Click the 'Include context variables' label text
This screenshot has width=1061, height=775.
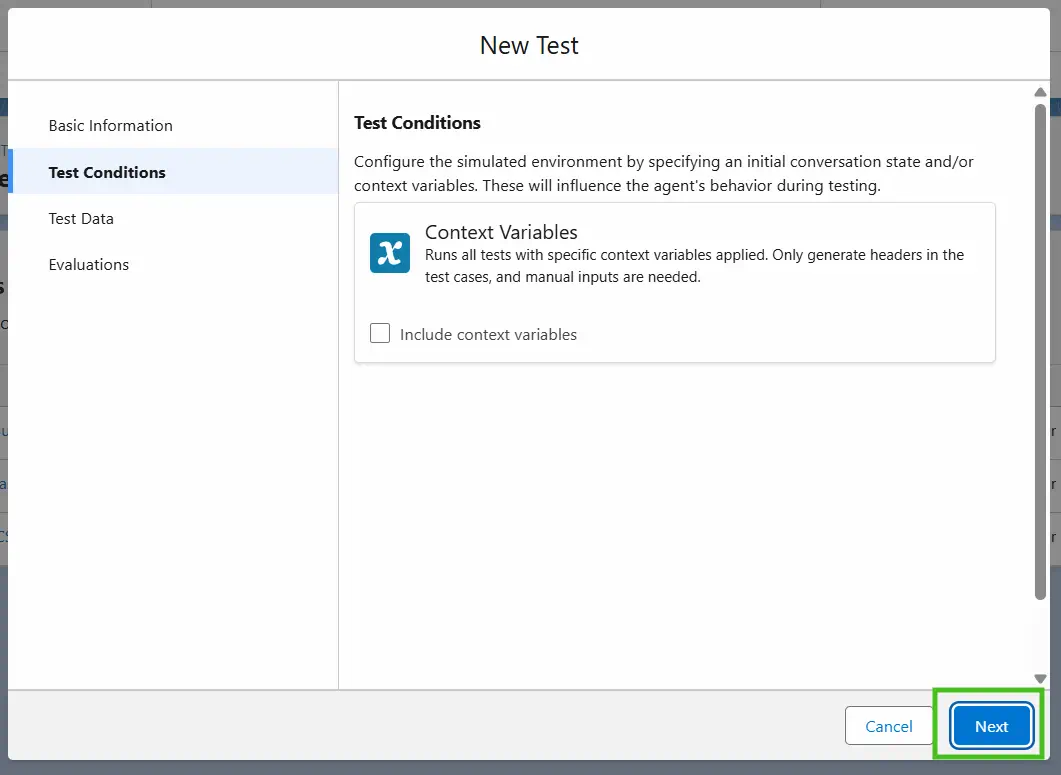tap(488, 335)
